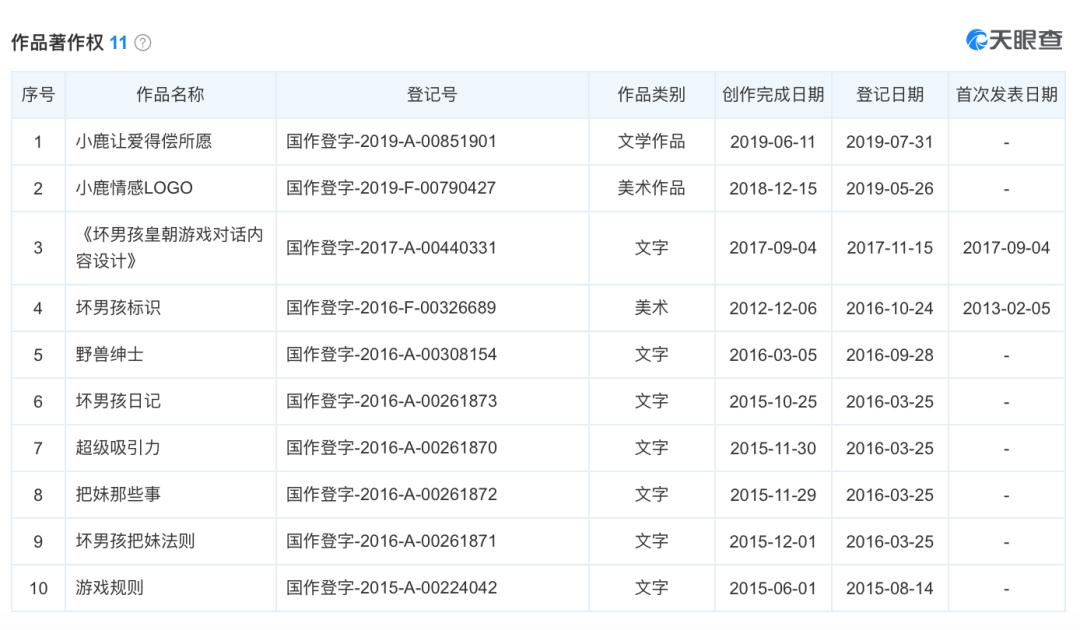Click the 野兽绅士 work name
Screen dimensions: 1080x630
coord(109,355)
